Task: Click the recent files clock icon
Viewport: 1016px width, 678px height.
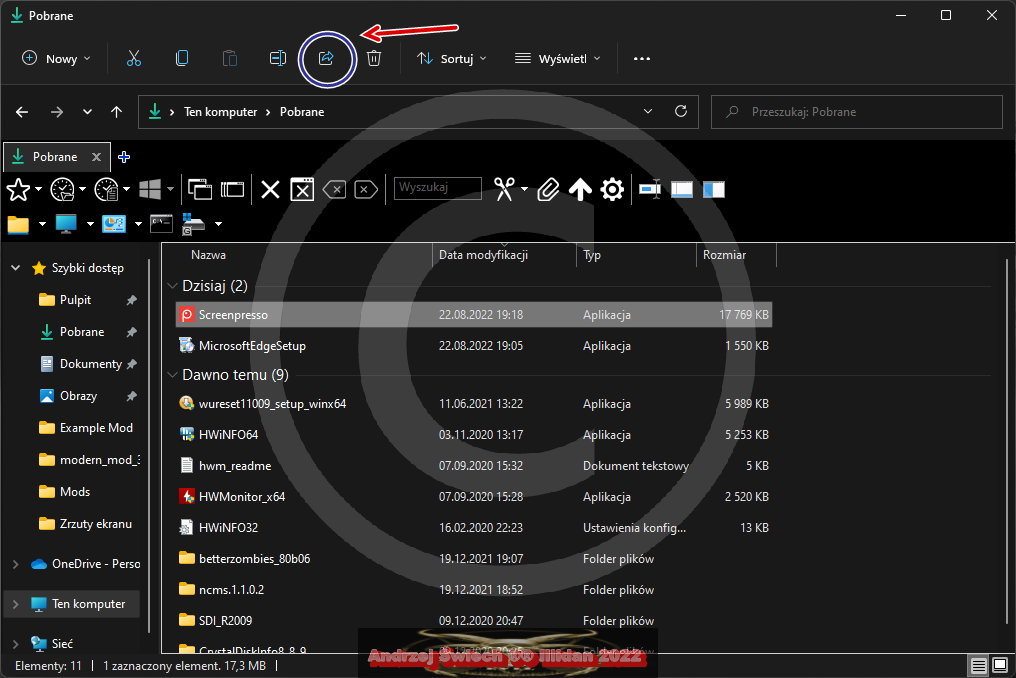Action: 106,190
